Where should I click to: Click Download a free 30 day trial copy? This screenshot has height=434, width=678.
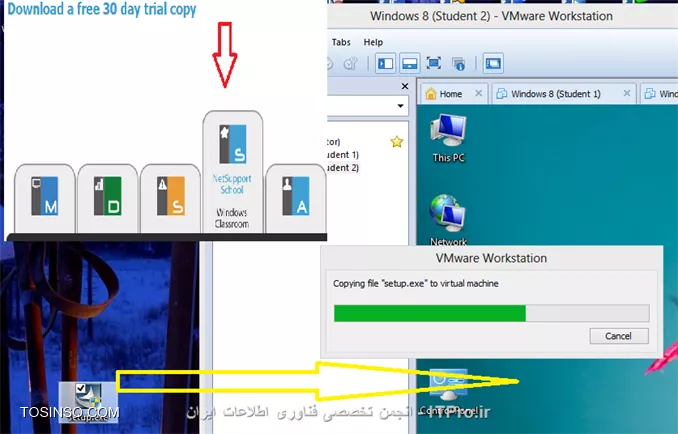coord(102,9)
